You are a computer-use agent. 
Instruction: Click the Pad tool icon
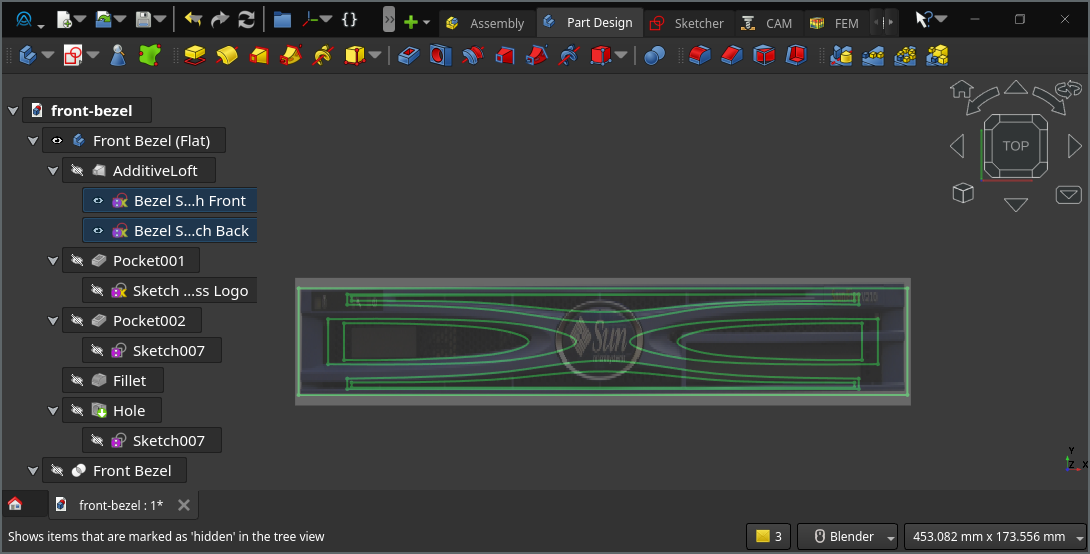tap(195, 56)
